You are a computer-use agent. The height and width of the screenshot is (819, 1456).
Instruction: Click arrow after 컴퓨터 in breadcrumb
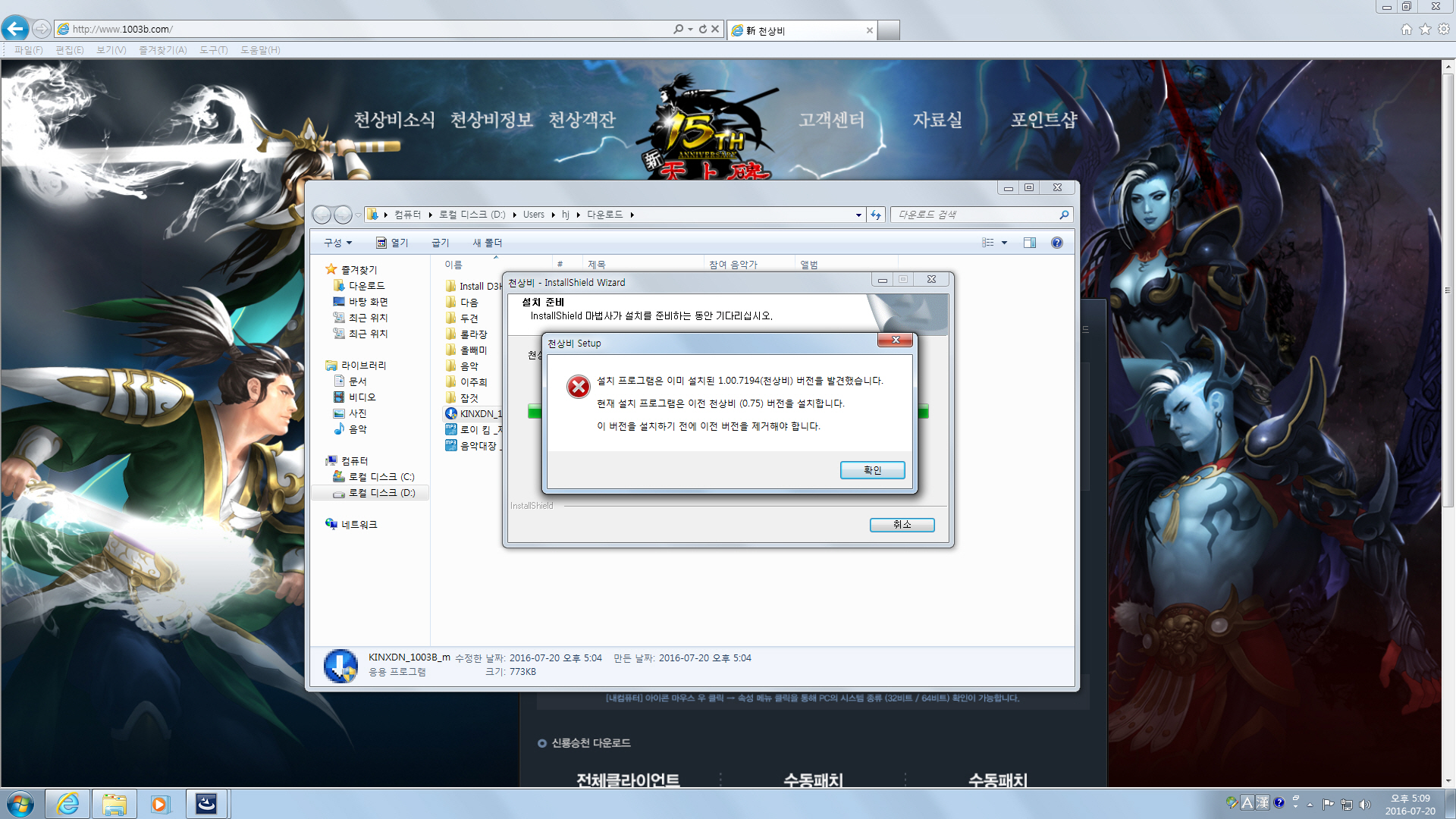click(x=430, y=215)
